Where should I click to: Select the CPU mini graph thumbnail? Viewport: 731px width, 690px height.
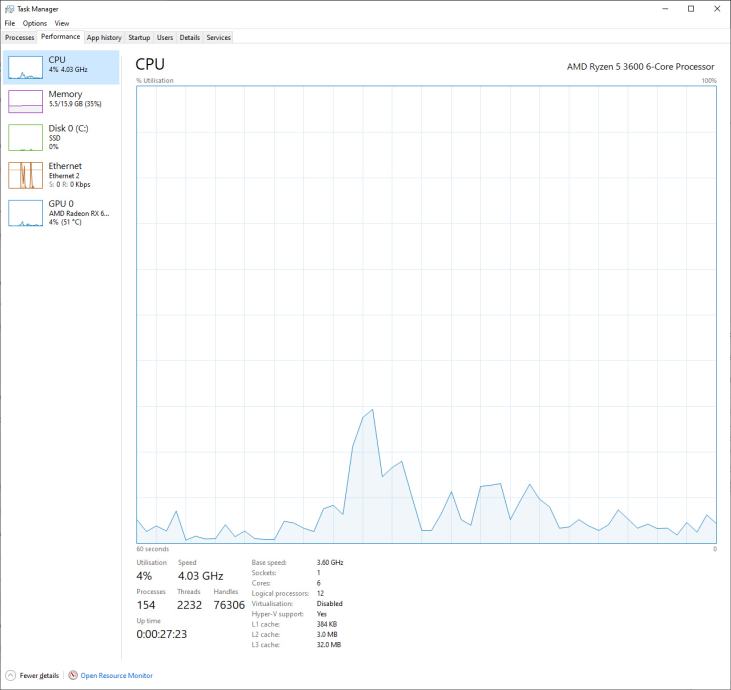tap(25, 68)
